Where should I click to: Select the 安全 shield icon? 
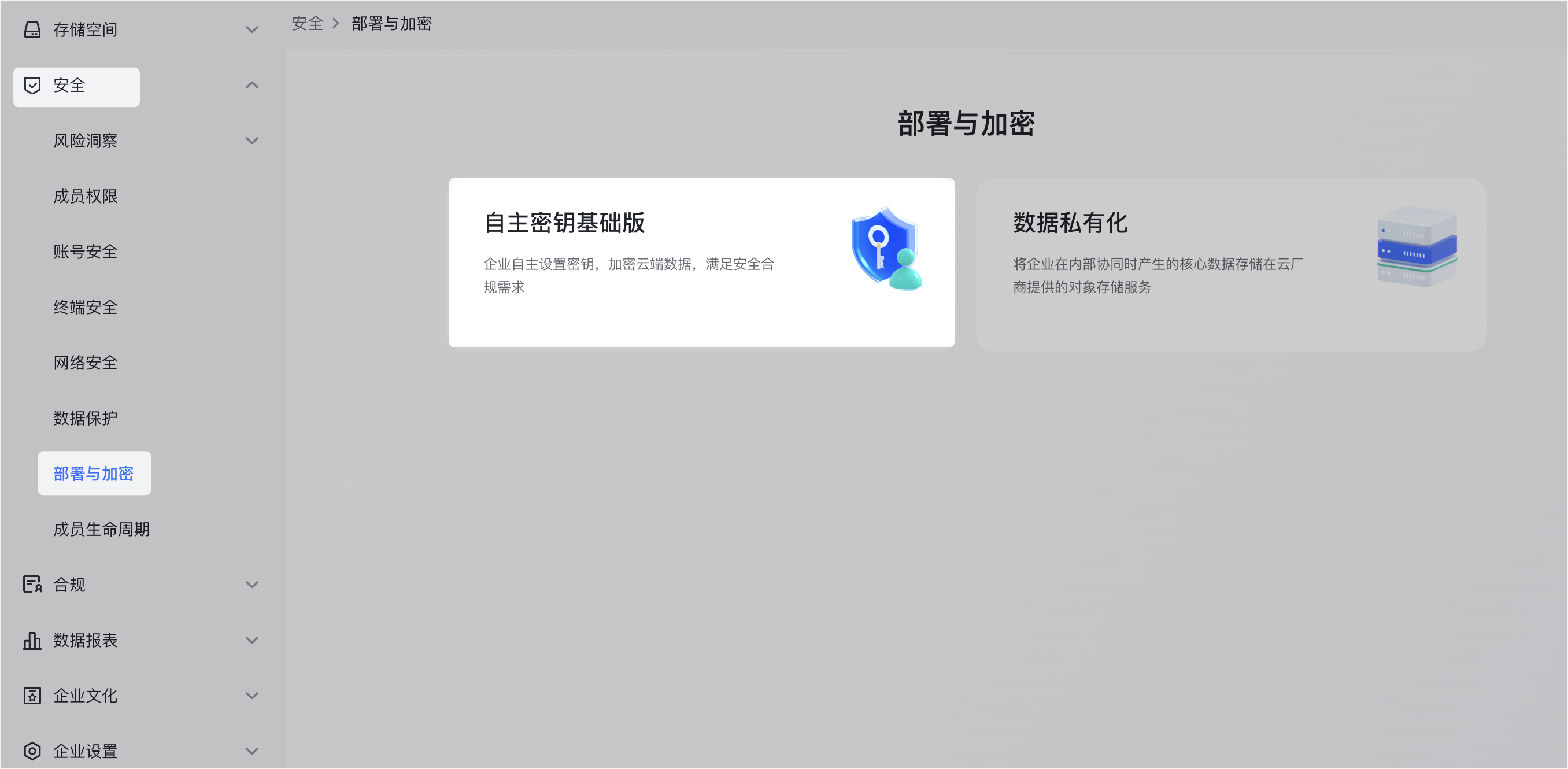pyautogui.click(x=32, y=85)
